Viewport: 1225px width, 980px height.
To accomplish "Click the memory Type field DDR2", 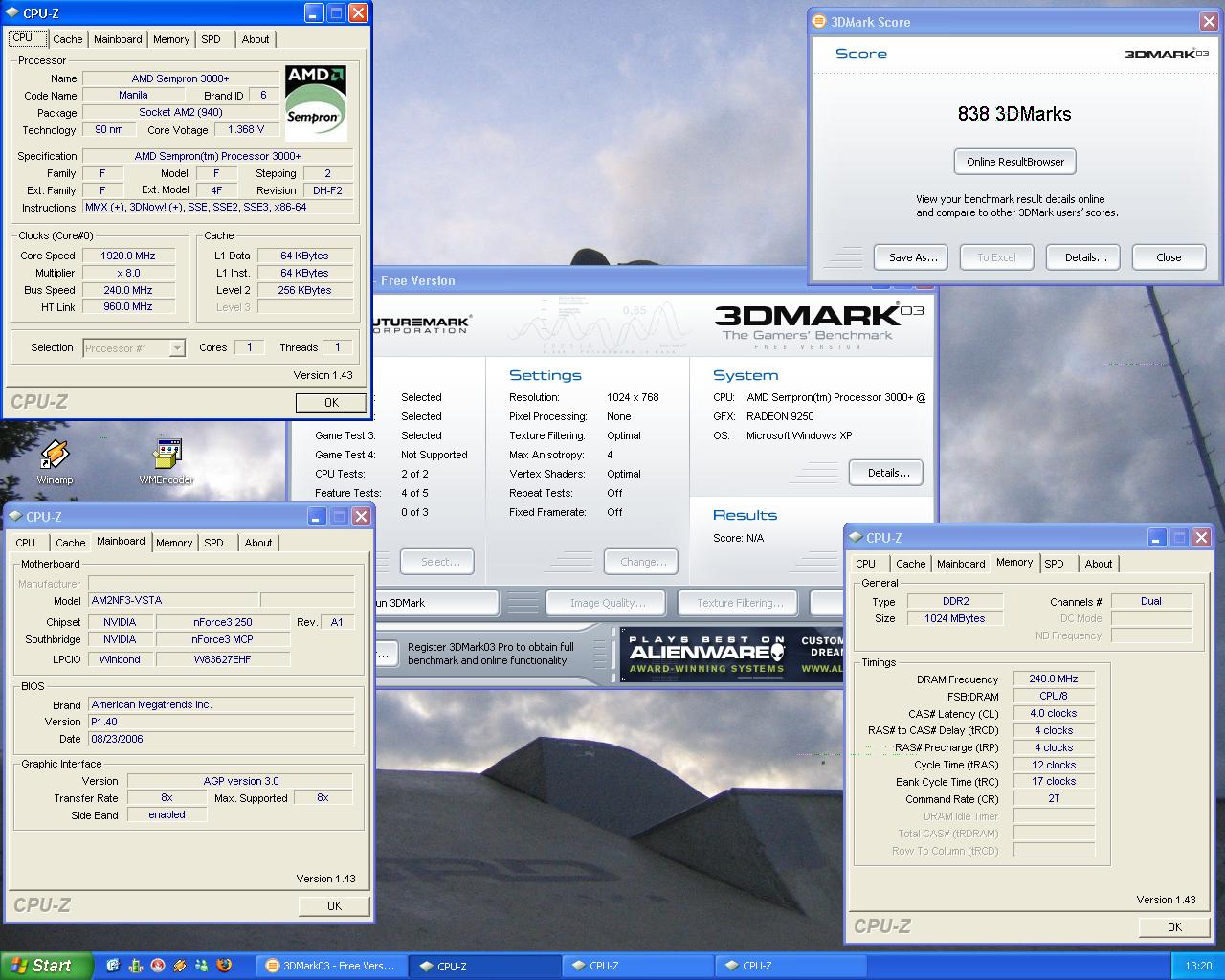I will click(955, 601).
